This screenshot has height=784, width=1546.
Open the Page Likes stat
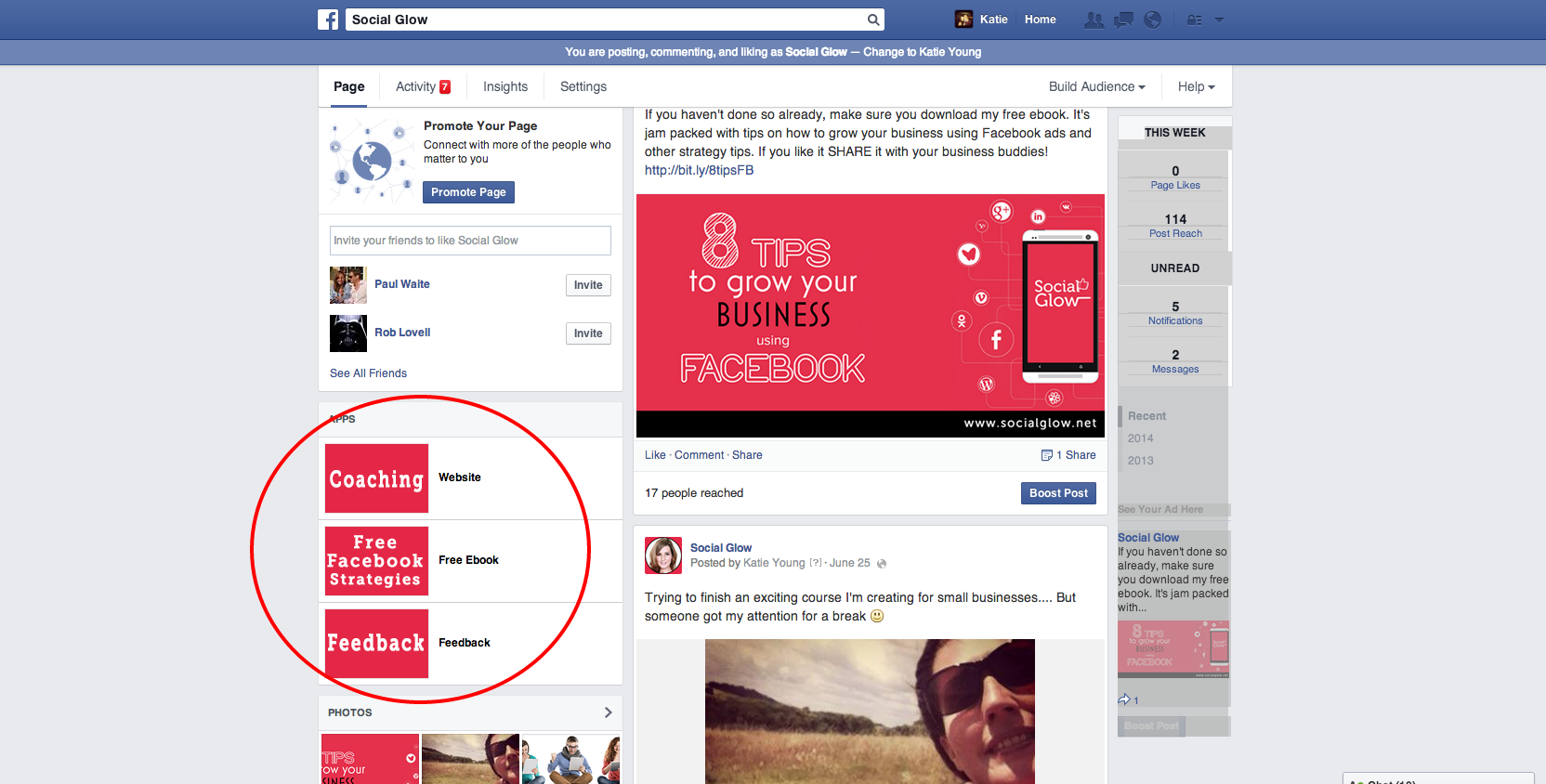pyautogui.click(x=1175, y=177)
